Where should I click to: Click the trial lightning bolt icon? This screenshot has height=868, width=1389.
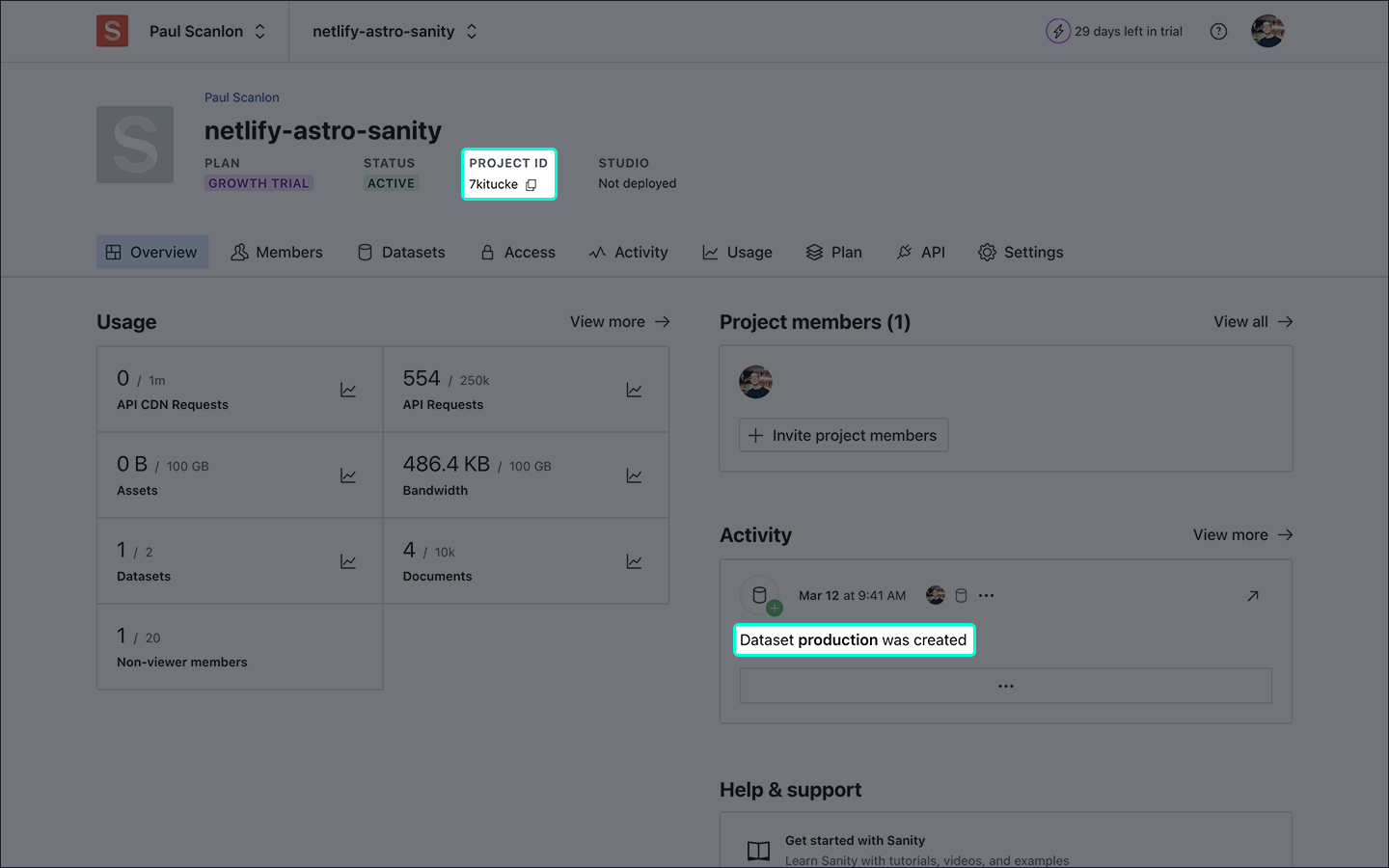[1058, 31]
